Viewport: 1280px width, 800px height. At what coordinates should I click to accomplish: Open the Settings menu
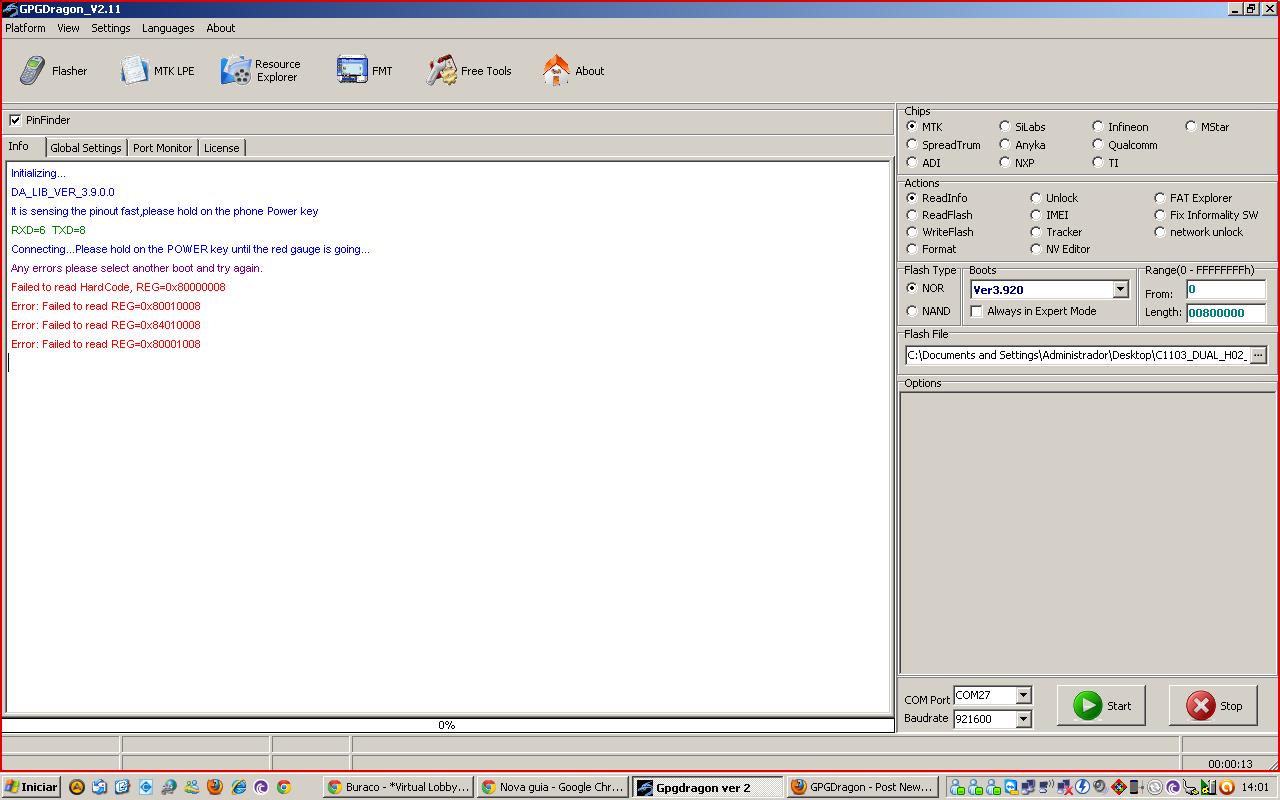pyautogui.click(x=111, y=28)
